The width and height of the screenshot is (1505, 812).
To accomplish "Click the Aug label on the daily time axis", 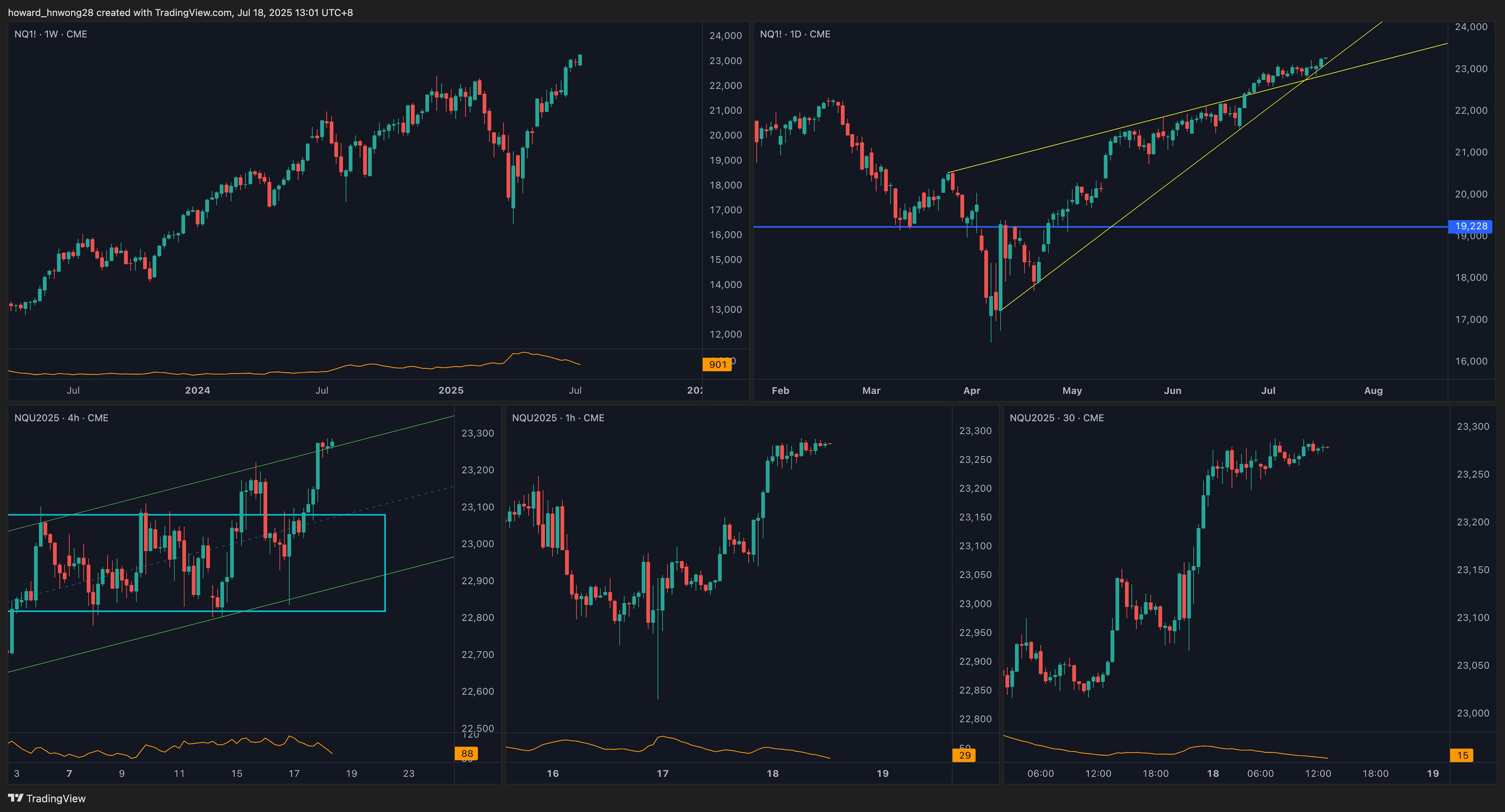I will pos(1374,391).
